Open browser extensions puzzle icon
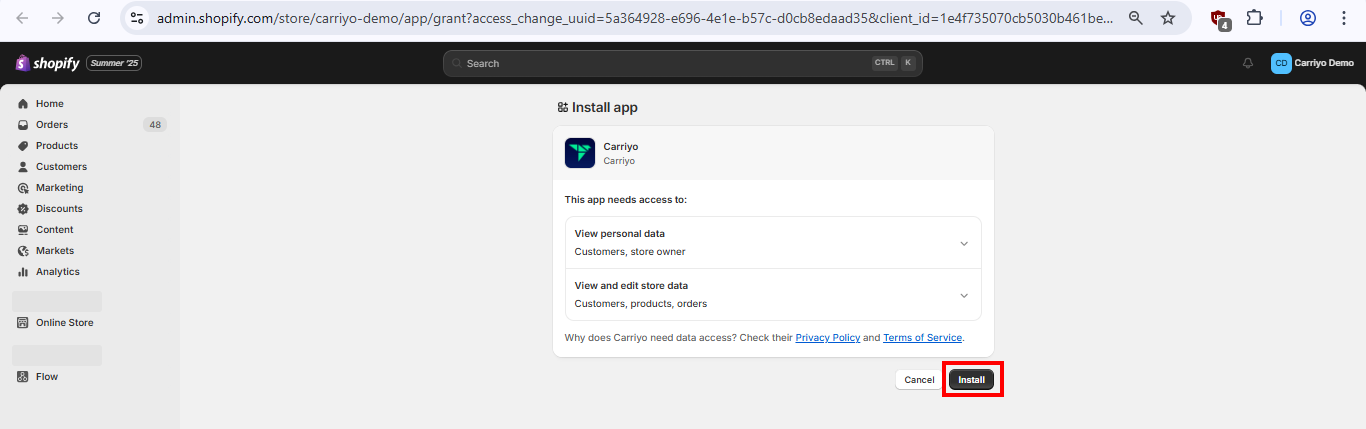This screenshot has height=429, width=1366. point(1254,18)
